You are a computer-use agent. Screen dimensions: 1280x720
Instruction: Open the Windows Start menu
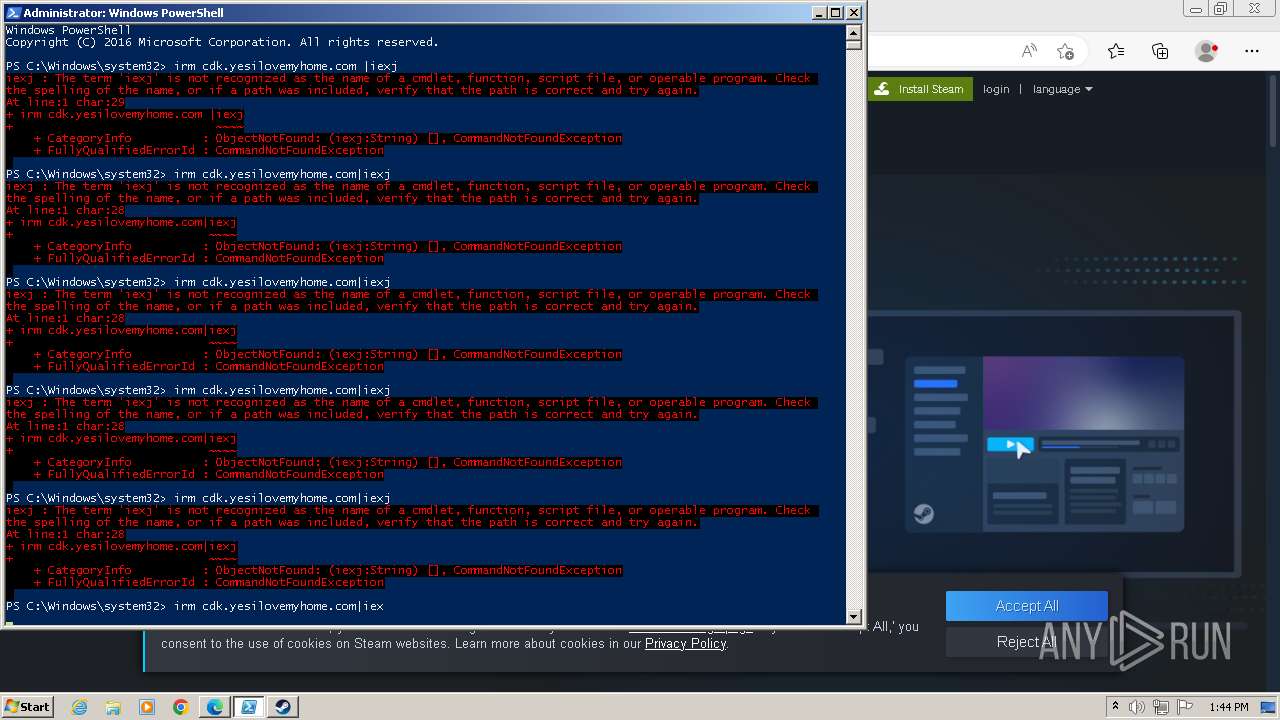point(28,706)
